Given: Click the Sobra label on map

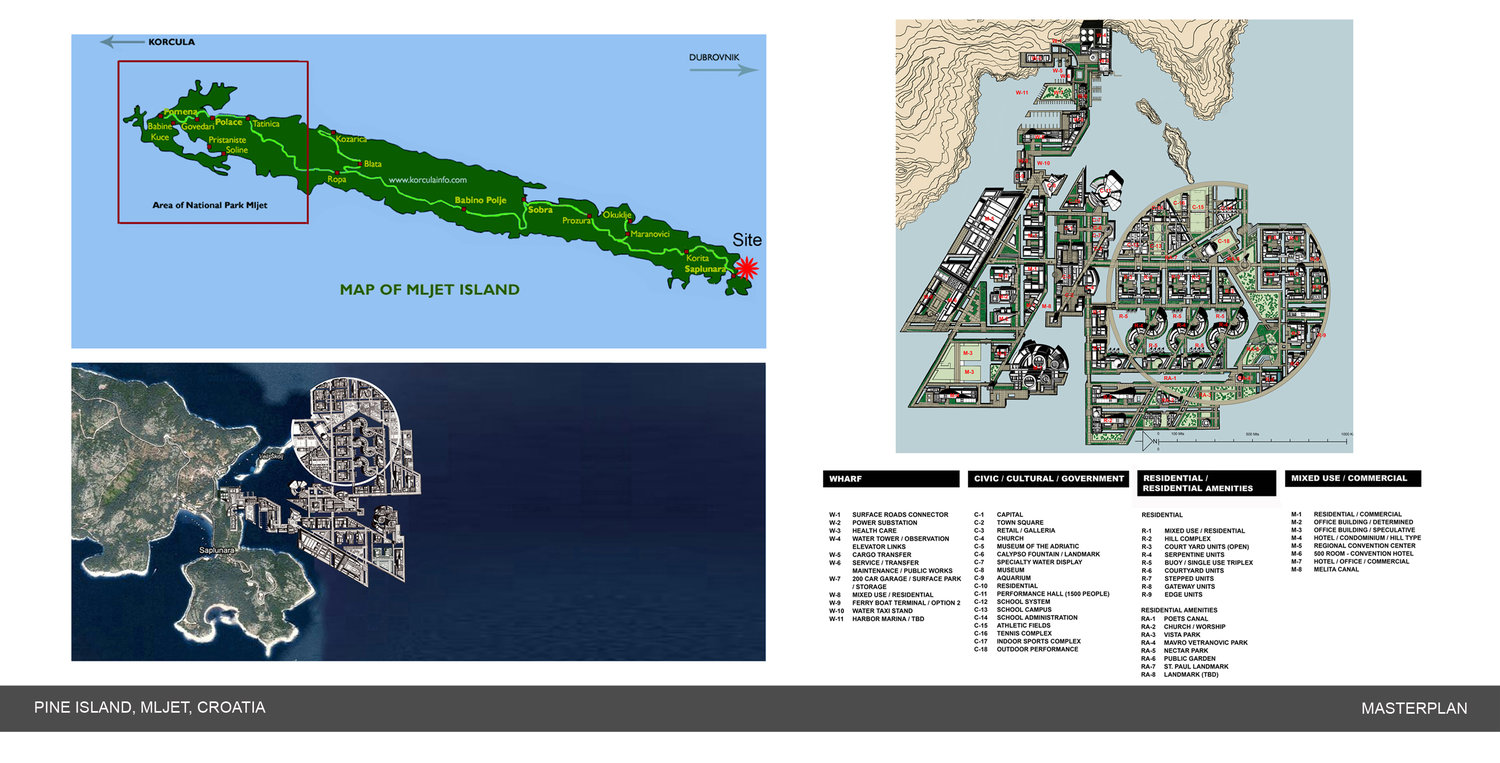Looking at the screenshot, I should pyautogui.click(x=540, y=211).
